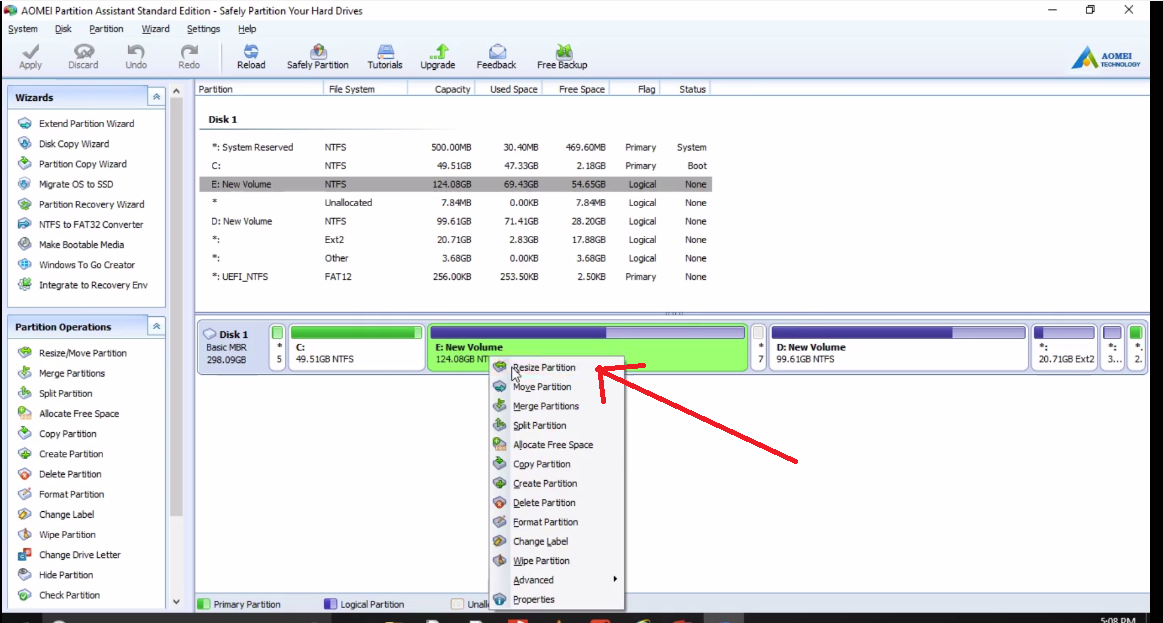Launch the Extend Partition Wizard
The image size is (1163, 623).
(x=86, y=124)
